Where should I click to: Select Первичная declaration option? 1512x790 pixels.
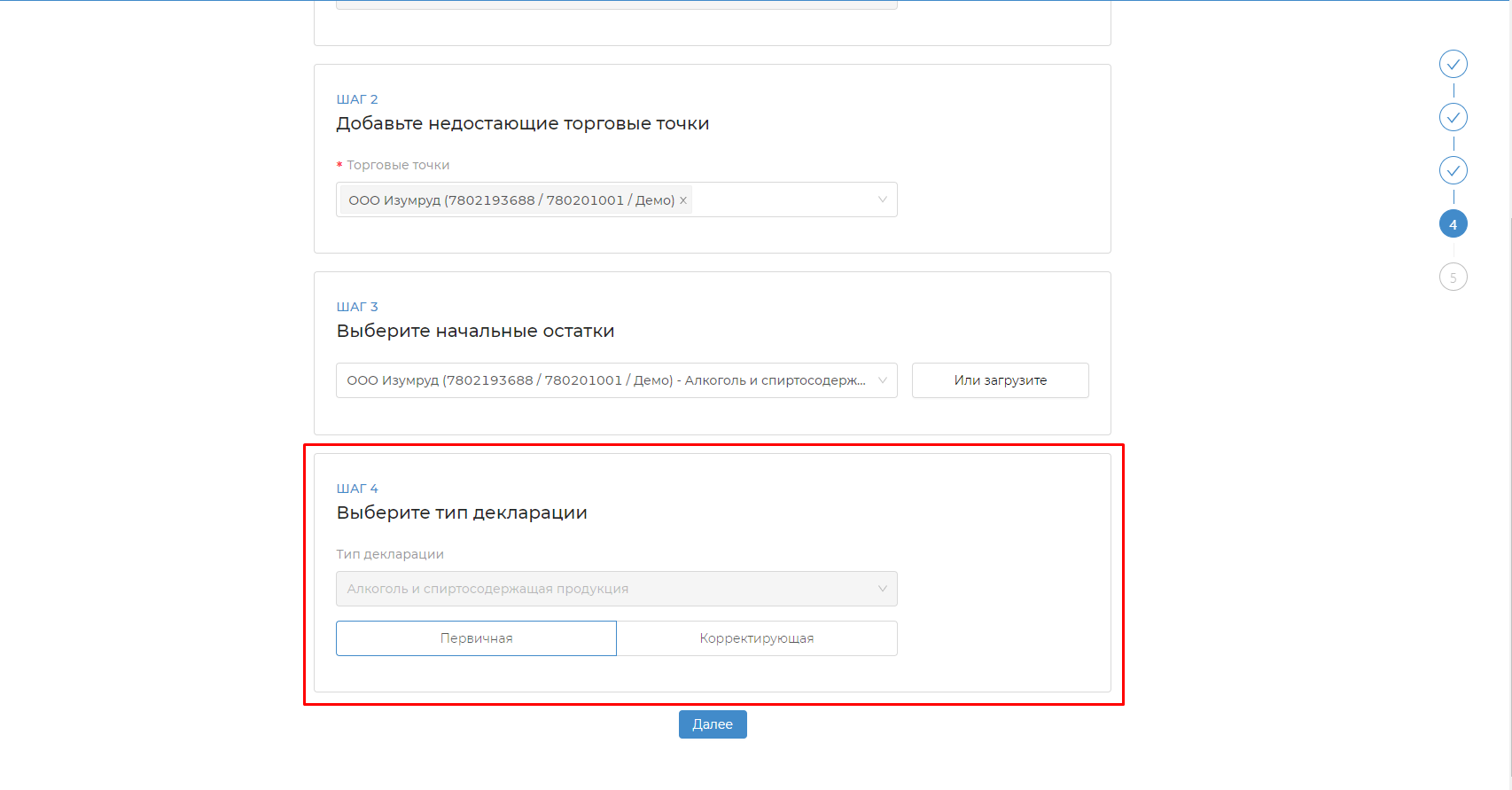pos(476,638)
